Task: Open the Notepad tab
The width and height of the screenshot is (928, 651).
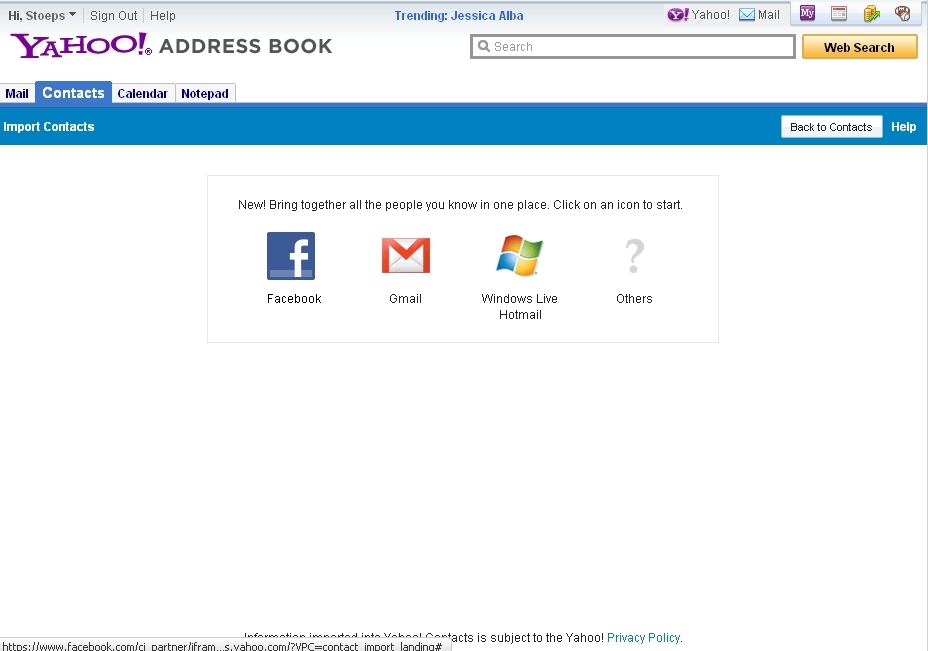Action: coord(205,94)
